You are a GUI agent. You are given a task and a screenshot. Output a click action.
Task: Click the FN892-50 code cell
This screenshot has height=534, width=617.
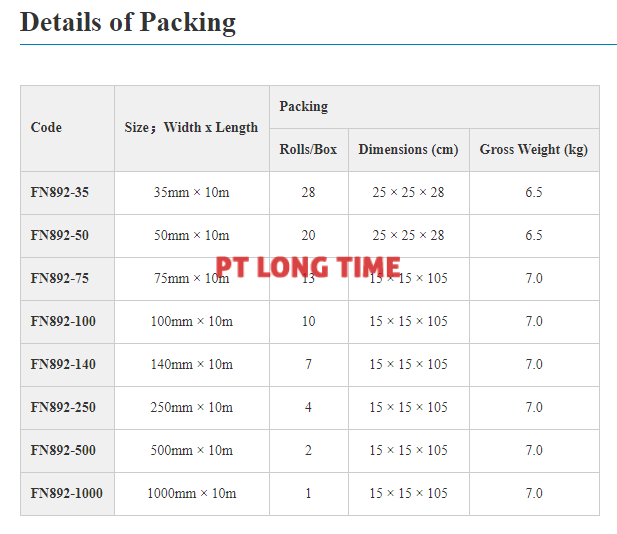pyautogui.click(x=59, y=235)
